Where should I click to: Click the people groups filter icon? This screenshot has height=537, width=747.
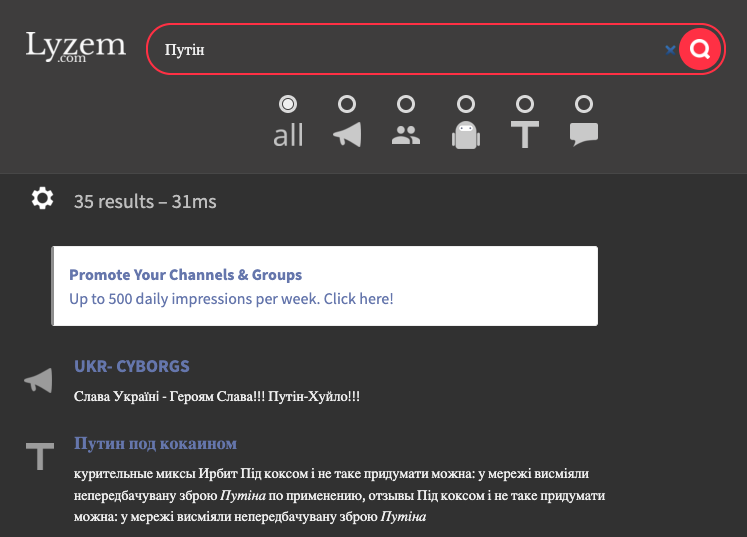[x=406, y=135]
